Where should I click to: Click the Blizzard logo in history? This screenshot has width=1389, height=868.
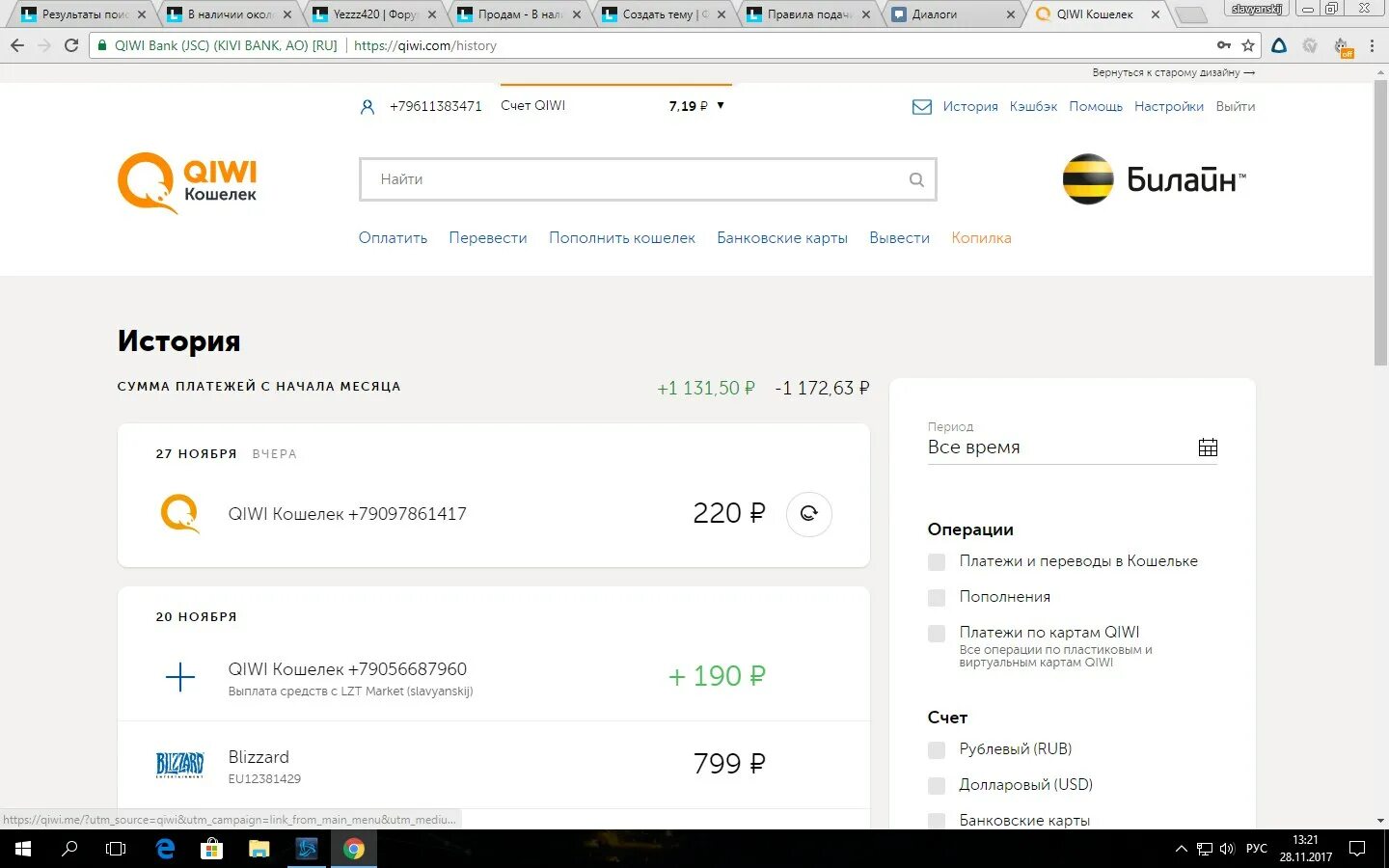tap(180, 765)
